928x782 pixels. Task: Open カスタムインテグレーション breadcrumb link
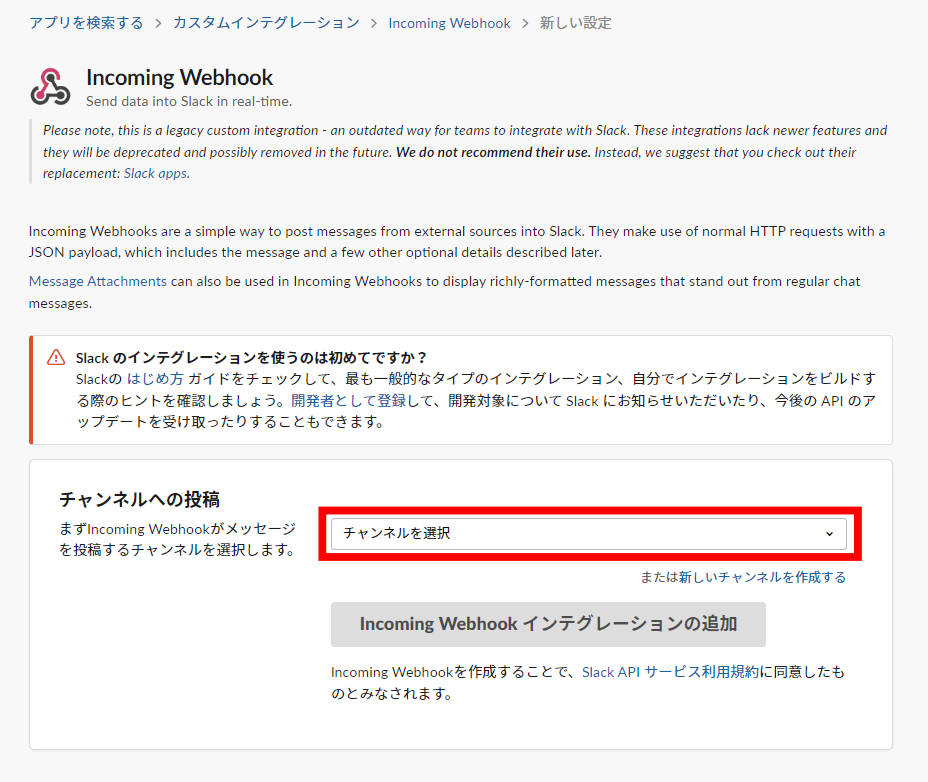pos(266,23)
